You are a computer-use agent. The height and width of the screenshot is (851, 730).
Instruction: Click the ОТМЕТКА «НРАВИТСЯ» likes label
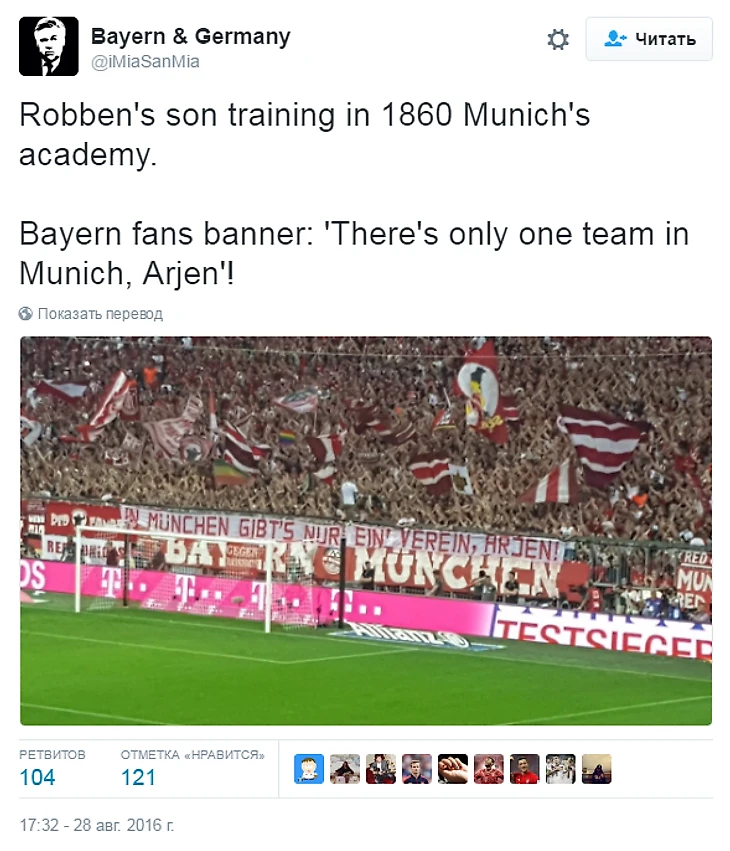192,754
